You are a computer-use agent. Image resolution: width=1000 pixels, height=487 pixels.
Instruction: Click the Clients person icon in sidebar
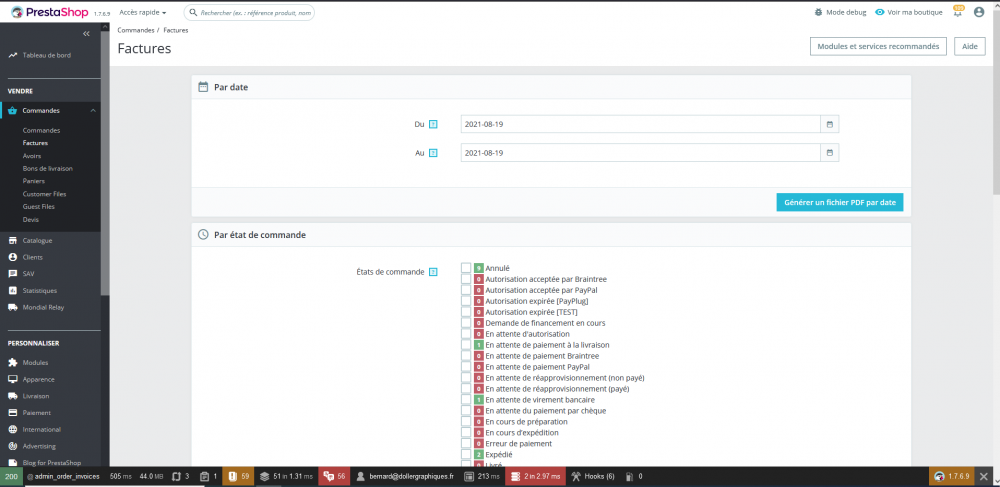[x=12, y=257]
